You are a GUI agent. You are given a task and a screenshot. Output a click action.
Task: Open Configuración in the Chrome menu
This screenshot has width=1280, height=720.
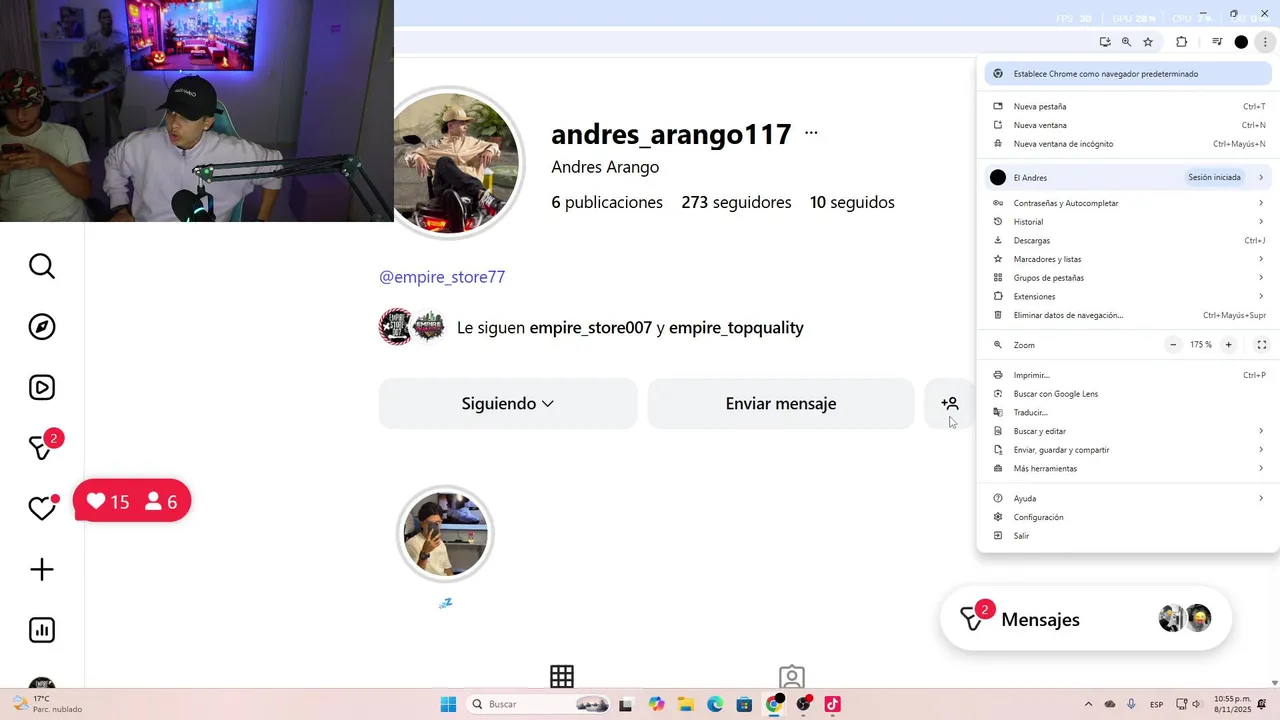coord(1128,517)
